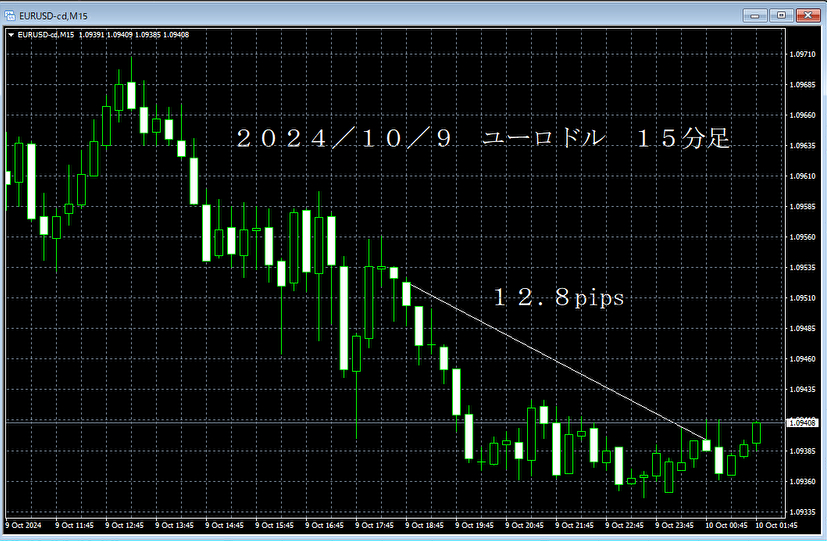Click time axis label 9 Oct 14:45
This screenshot has height=541, width=827.
225,526
